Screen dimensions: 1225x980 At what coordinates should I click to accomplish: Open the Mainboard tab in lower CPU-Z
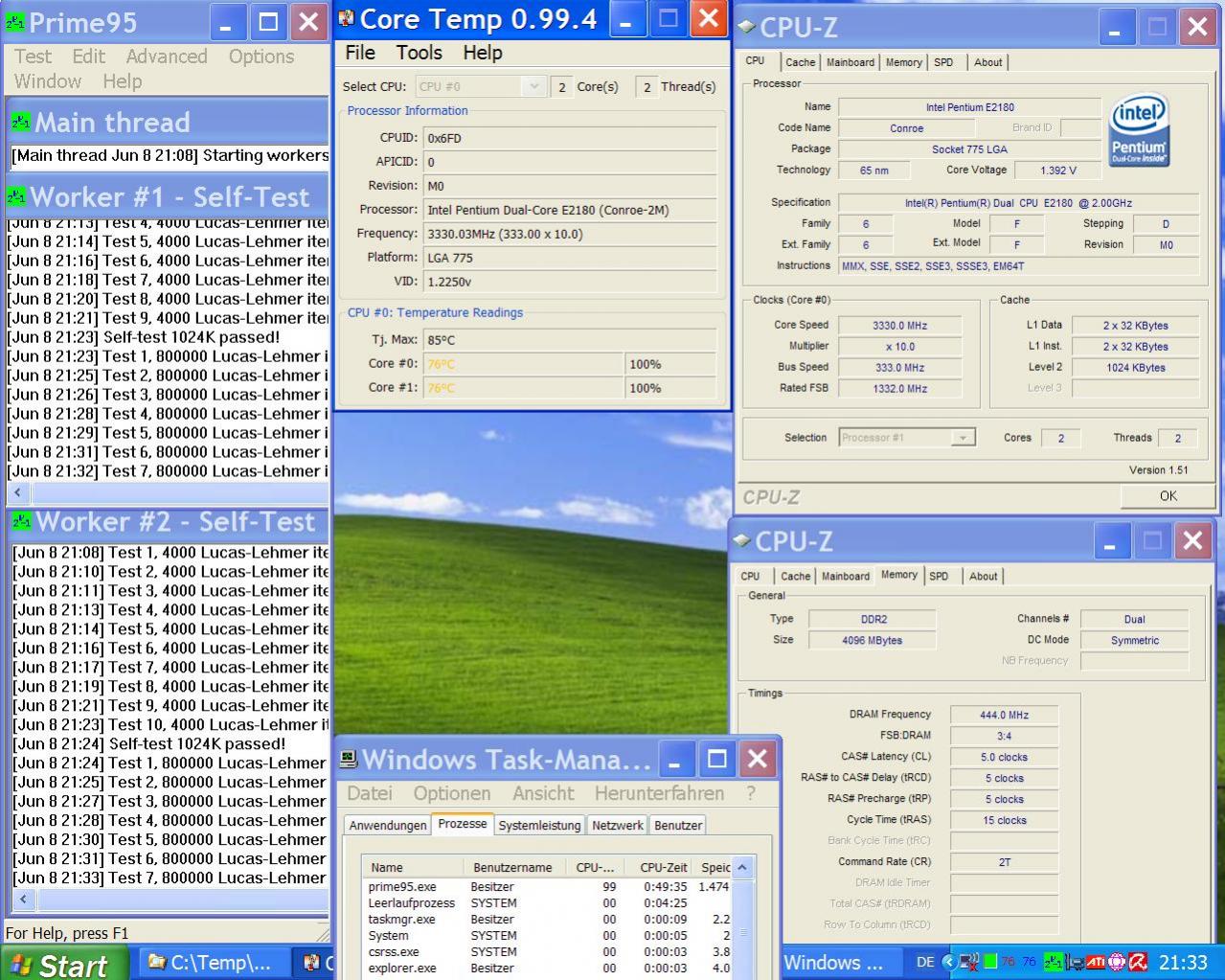point(846,576)
